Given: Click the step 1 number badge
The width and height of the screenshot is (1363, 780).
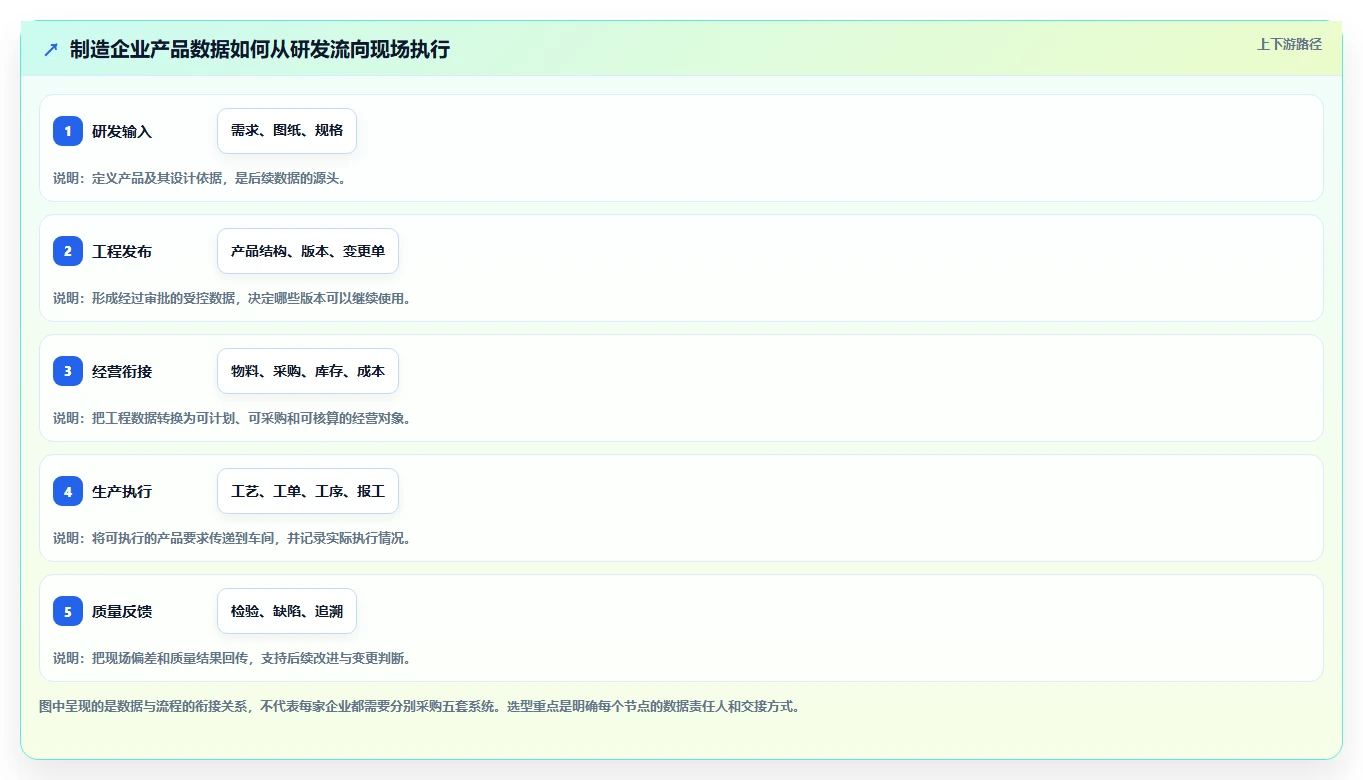Looking at the screenshot, I should coord(68,131).
